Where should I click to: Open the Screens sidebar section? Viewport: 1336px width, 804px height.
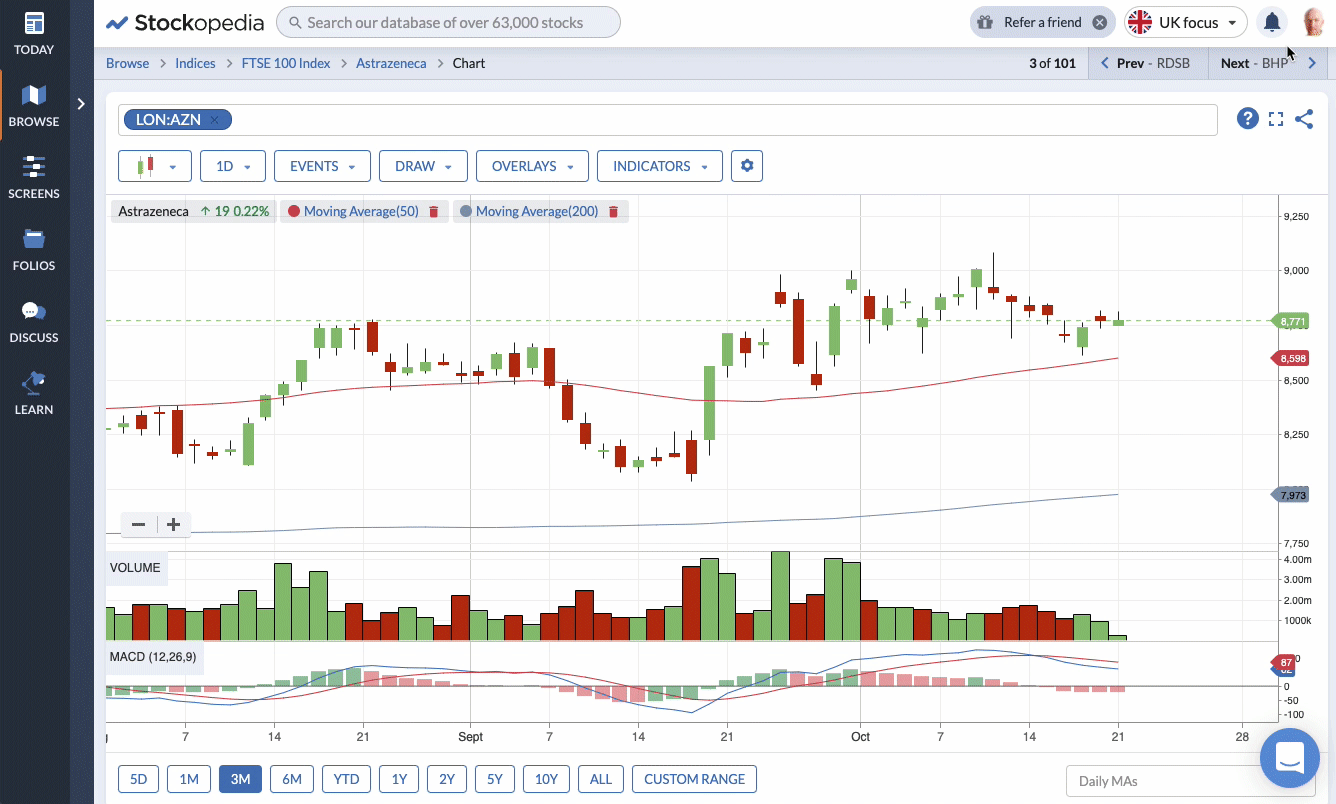pos(34,178)
